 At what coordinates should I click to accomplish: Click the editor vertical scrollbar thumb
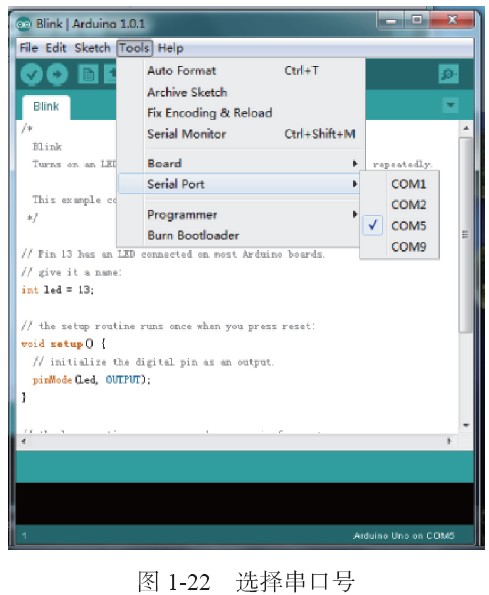click(x=465, y=235)
